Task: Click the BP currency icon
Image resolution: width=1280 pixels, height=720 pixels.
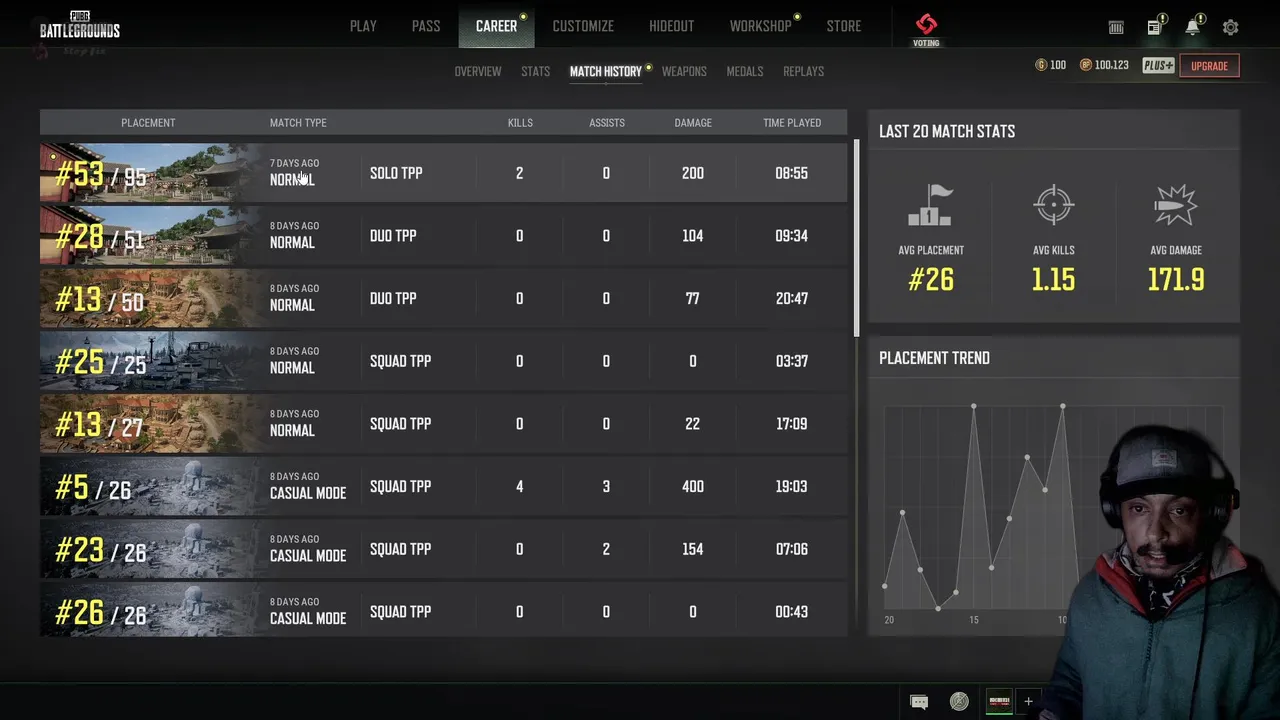Action: point(1085,65)
